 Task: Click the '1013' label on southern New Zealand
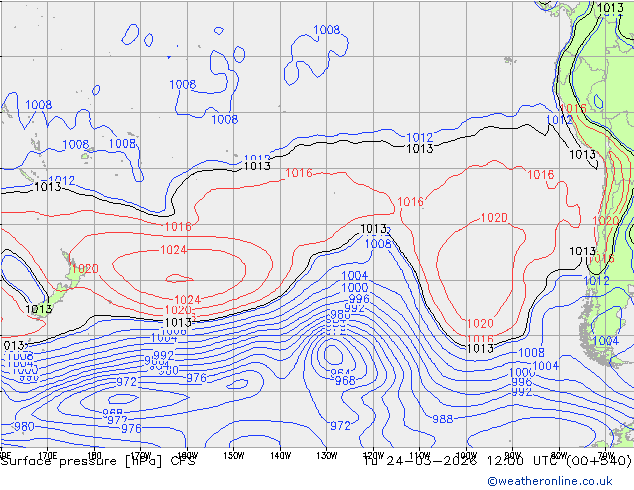tap(39, 309)
